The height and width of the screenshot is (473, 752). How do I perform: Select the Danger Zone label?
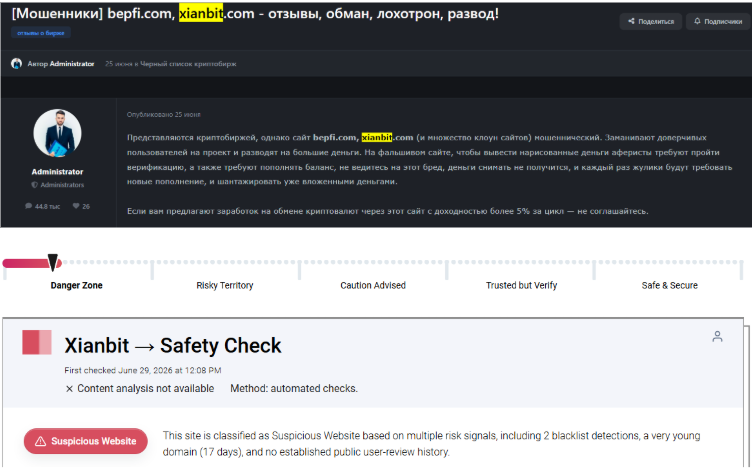[x=77, y=285]
